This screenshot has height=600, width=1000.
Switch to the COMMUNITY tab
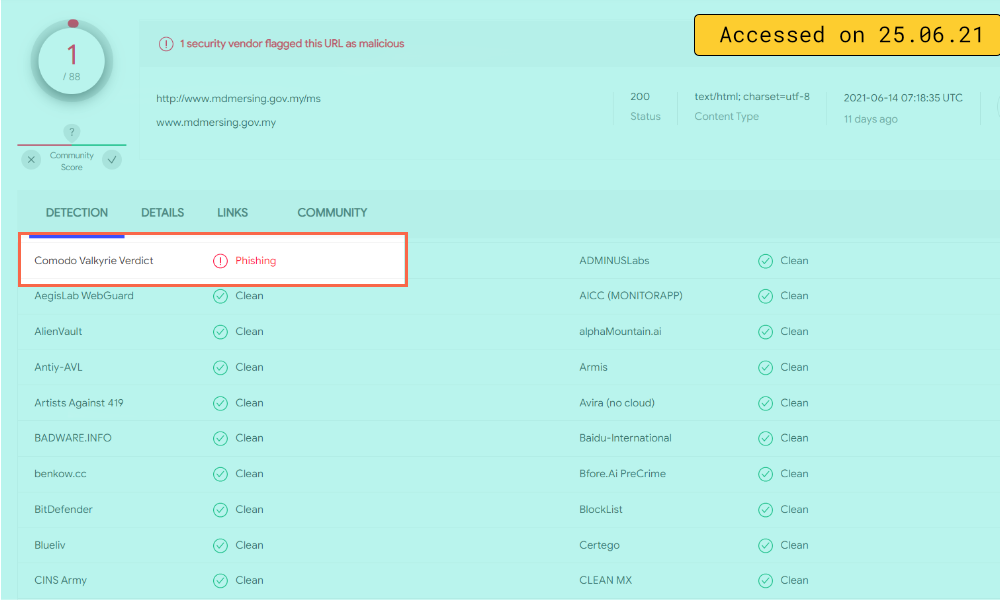(332, 213)
